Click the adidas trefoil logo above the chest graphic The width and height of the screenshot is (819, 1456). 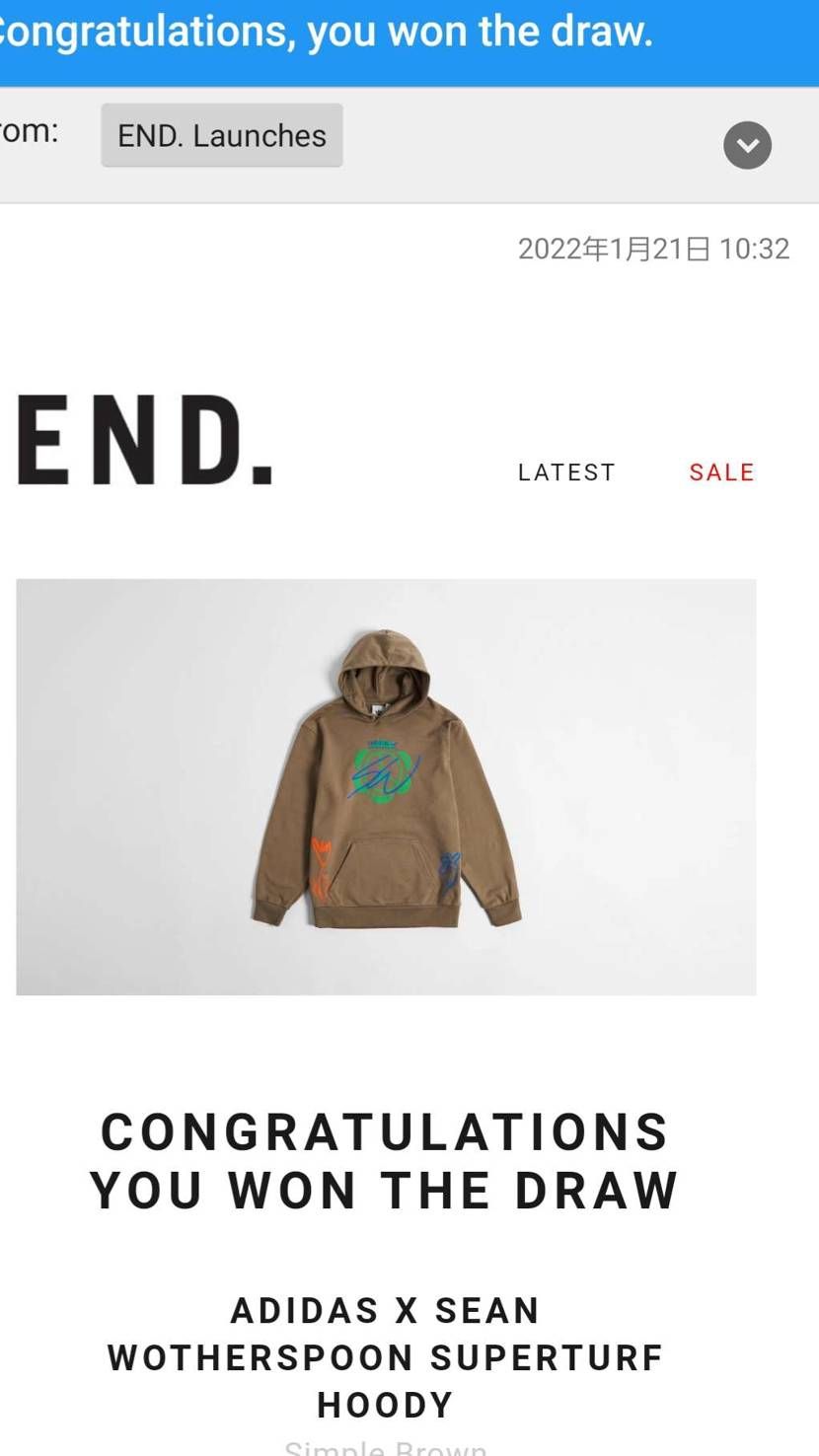pyautogui.click(x=380, y=745)
